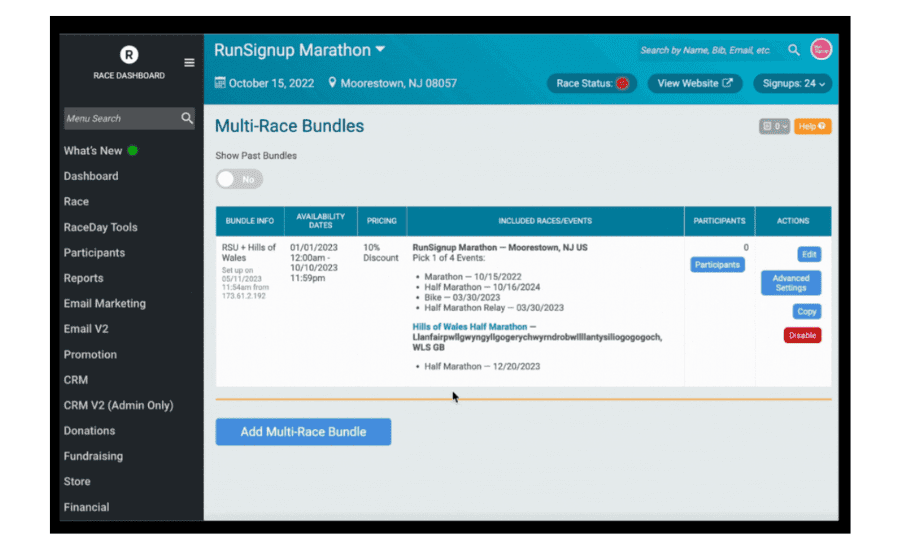900x550 pixels.
Task: Click the red Race Status indicator
Action: (622, 84)
